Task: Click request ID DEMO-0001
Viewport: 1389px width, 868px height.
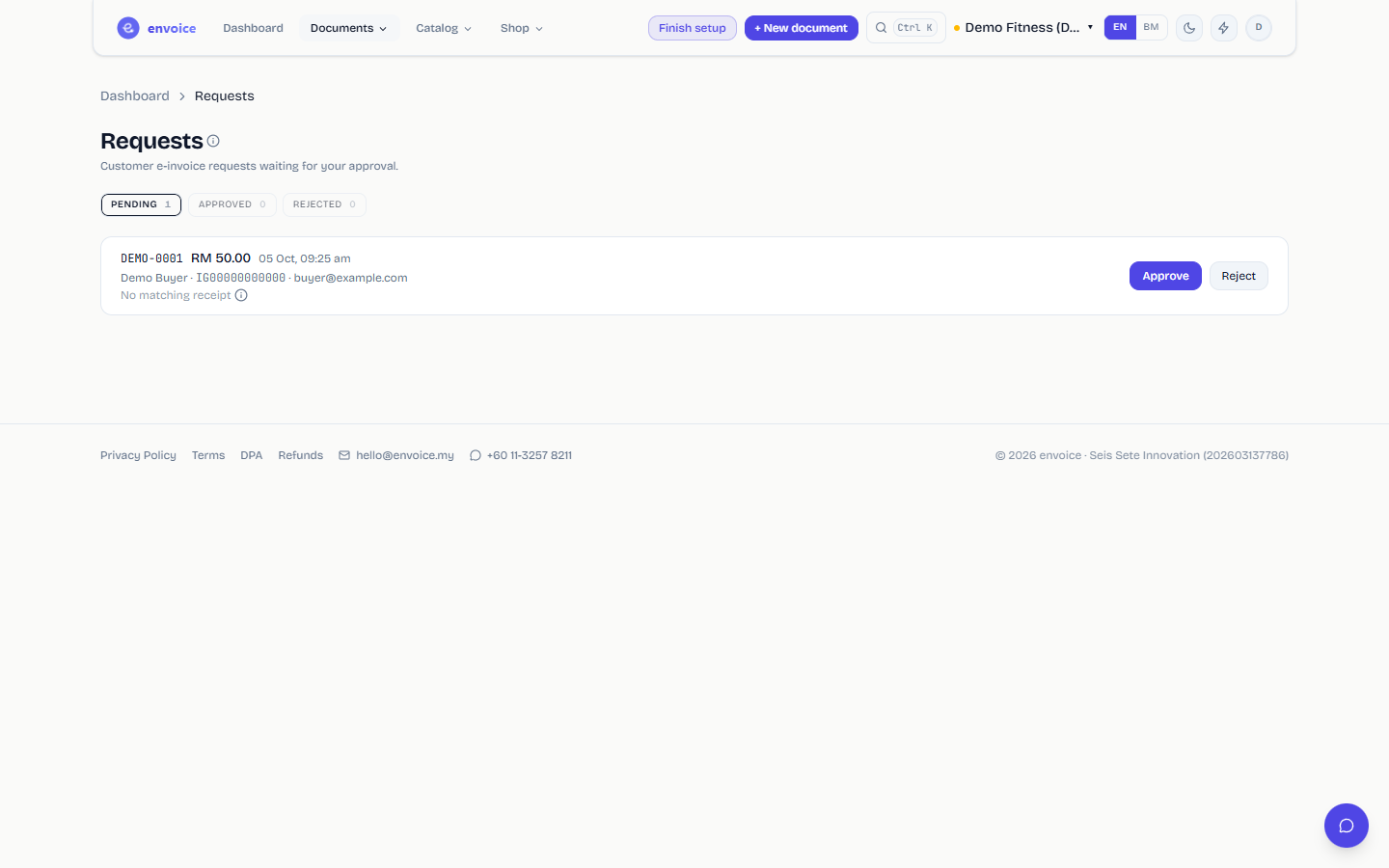Action: point(151,258)
